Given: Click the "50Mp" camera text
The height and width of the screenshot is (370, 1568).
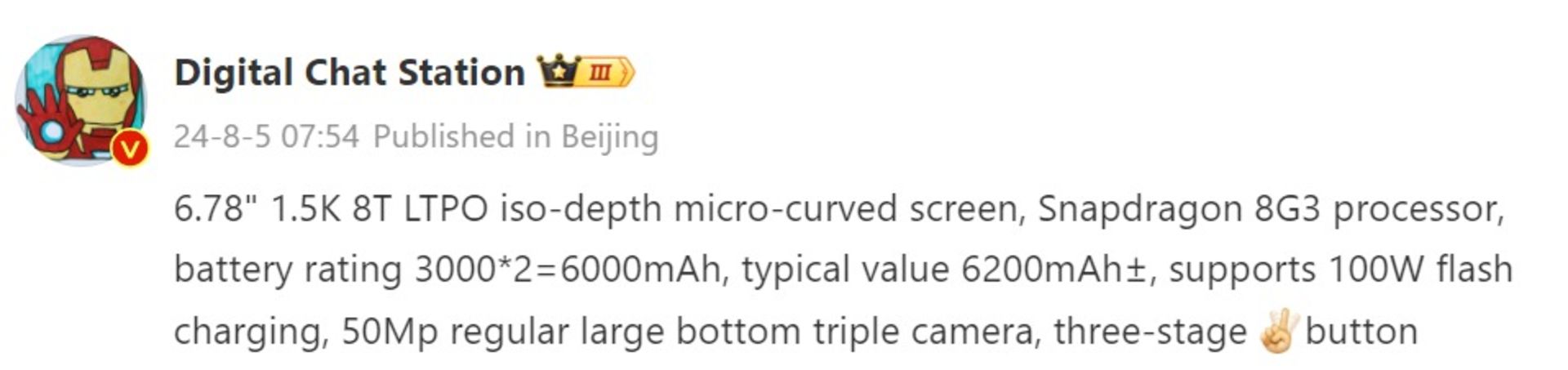Looking at the screenshot, I should pos(390,332).
